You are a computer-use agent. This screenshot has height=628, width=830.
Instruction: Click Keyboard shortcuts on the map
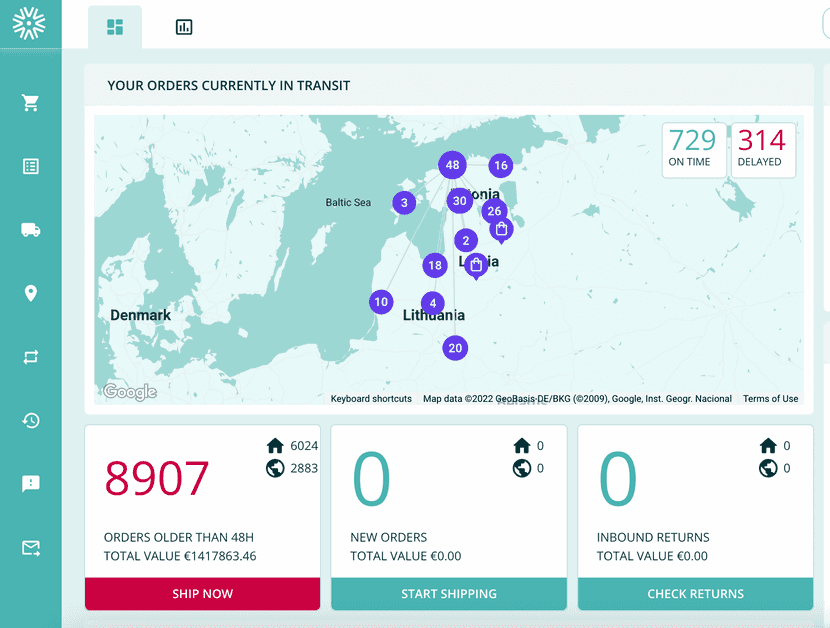(x=371, y=399)
